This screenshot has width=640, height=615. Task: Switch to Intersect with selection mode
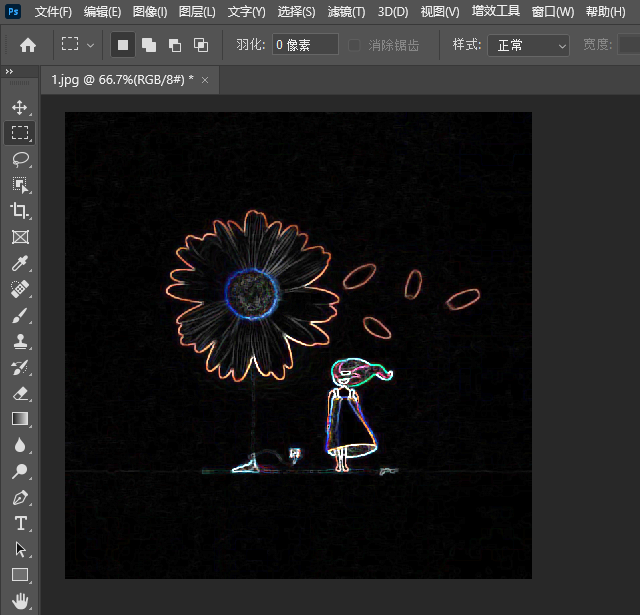pyautogui.click(x=201, y=45)
